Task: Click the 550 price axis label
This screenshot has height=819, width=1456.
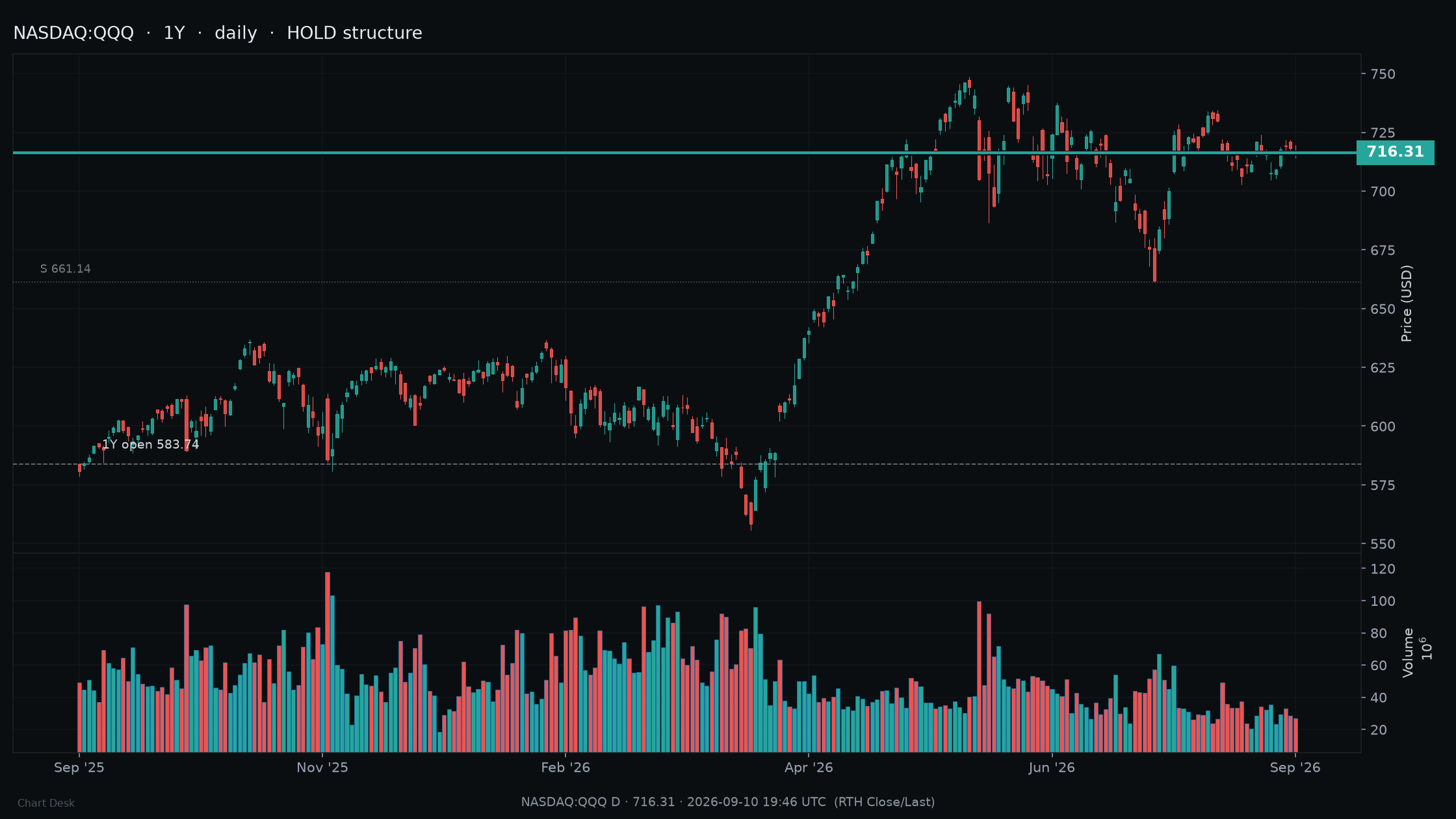Action: tap(1383, 544)
